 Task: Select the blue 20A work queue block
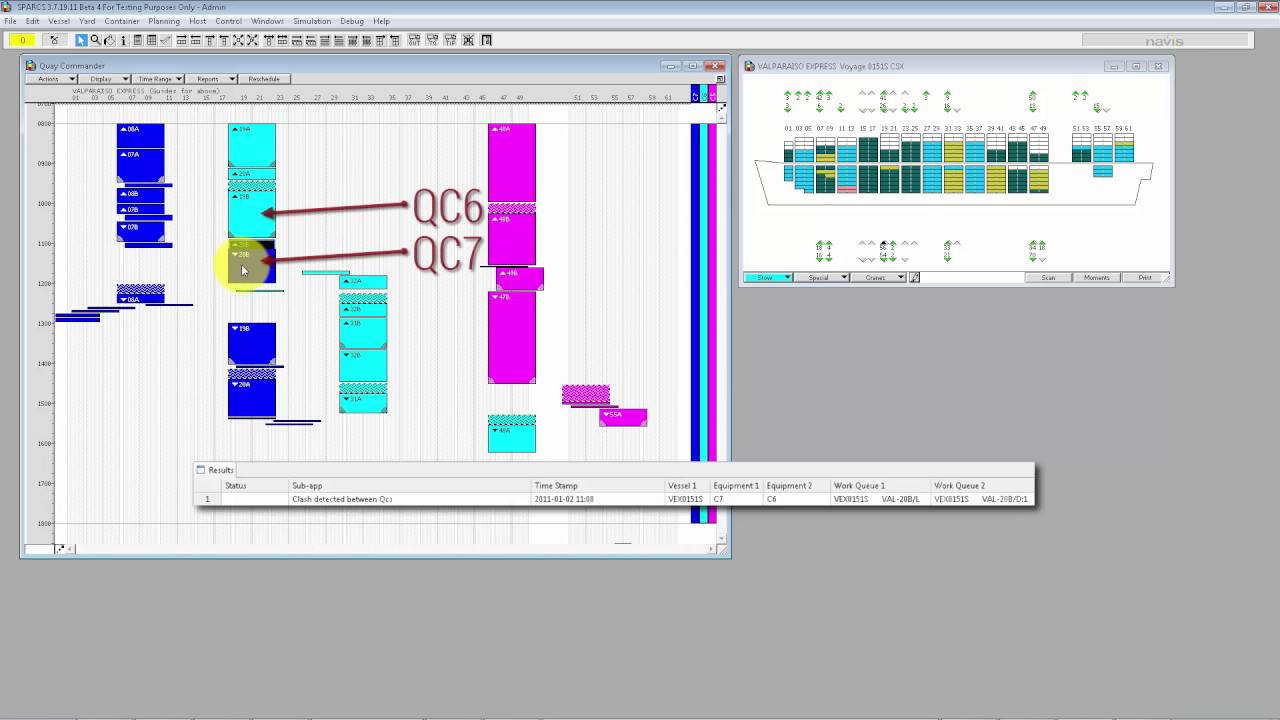pos(251,397)
